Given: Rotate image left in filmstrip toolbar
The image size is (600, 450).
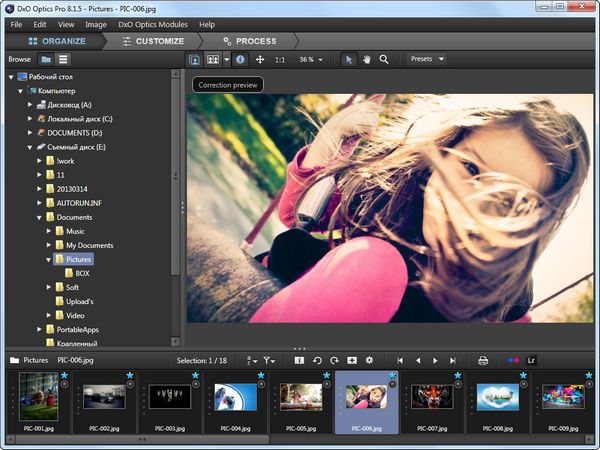Looking at the screenshot, I should click(x=317, y=359).
